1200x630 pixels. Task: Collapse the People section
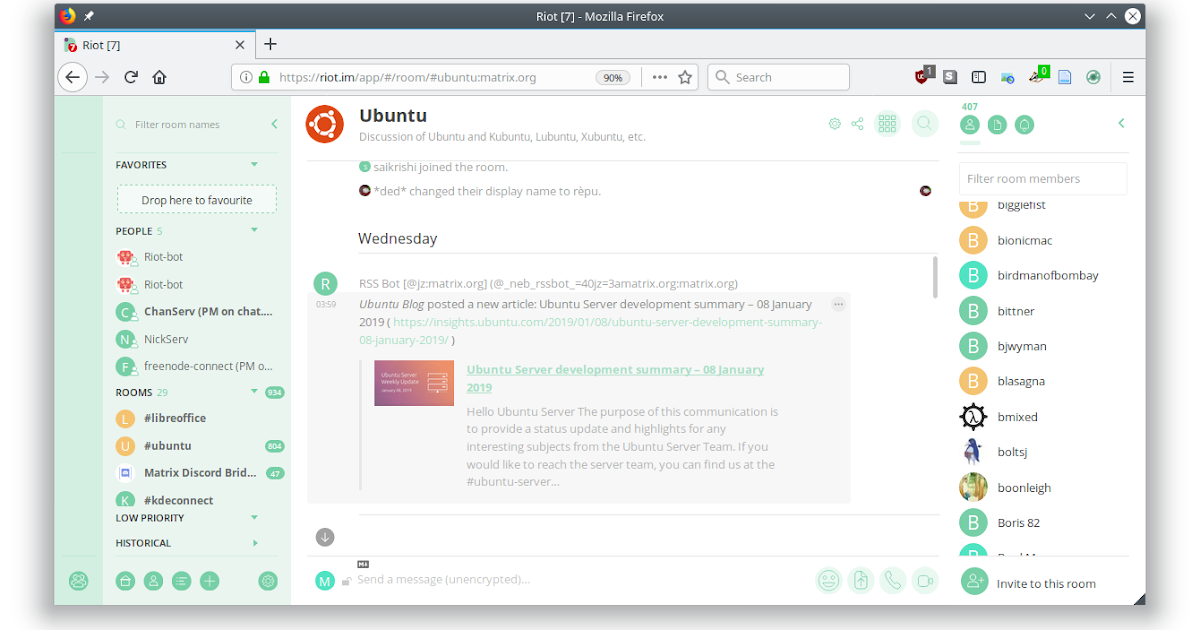tap(254, 230)
